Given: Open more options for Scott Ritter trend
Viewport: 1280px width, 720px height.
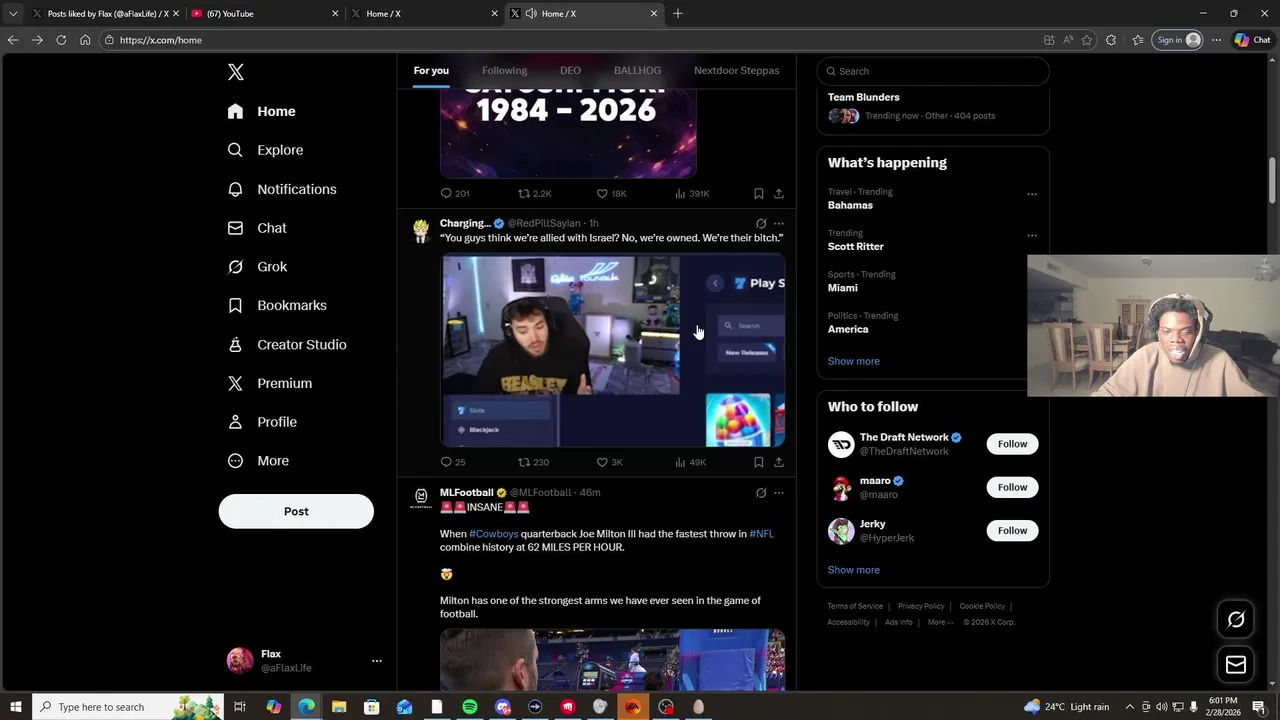Looking at the screenshot, I should click(1032, 236).
